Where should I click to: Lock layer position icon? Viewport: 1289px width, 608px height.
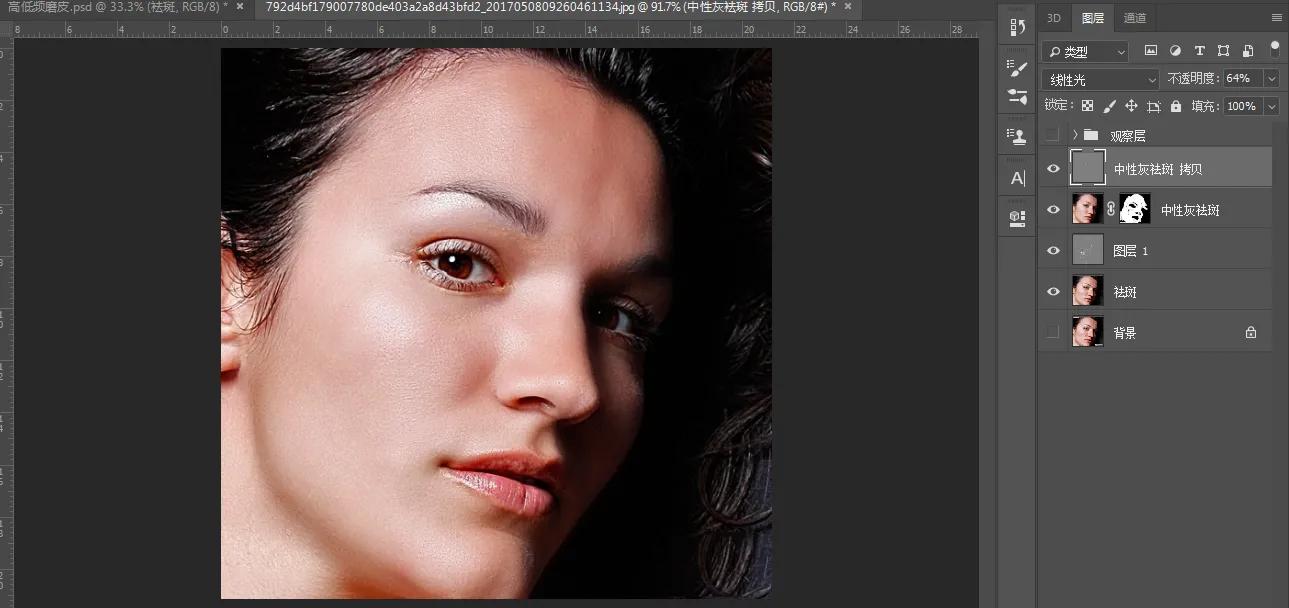tap(1131, 106)
